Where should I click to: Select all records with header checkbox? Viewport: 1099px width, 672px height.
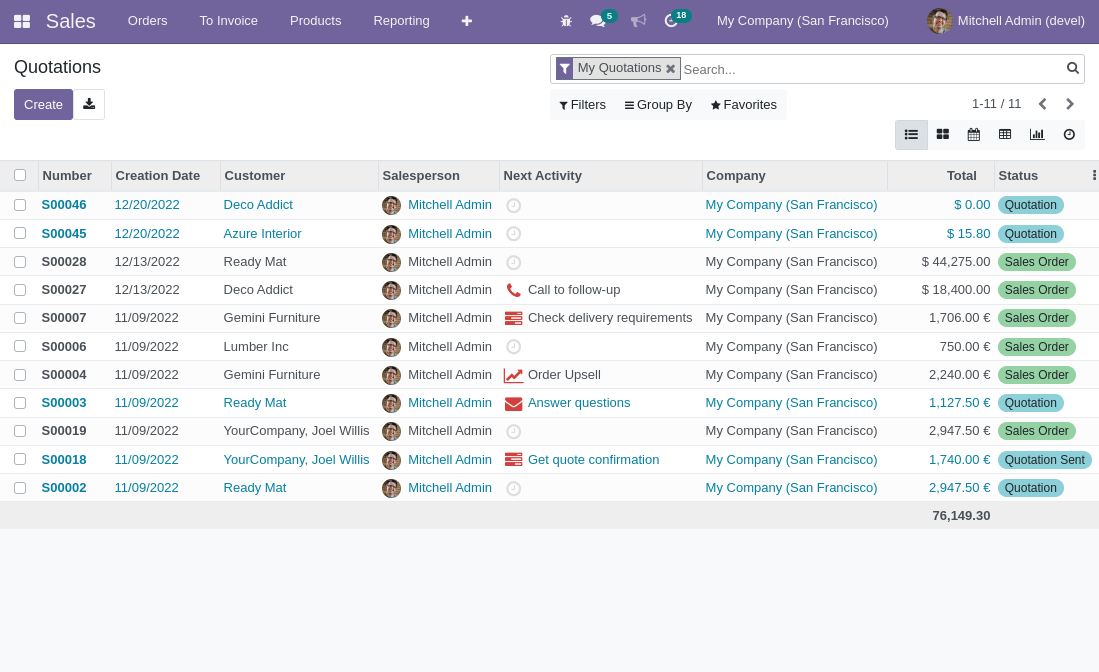20,175
